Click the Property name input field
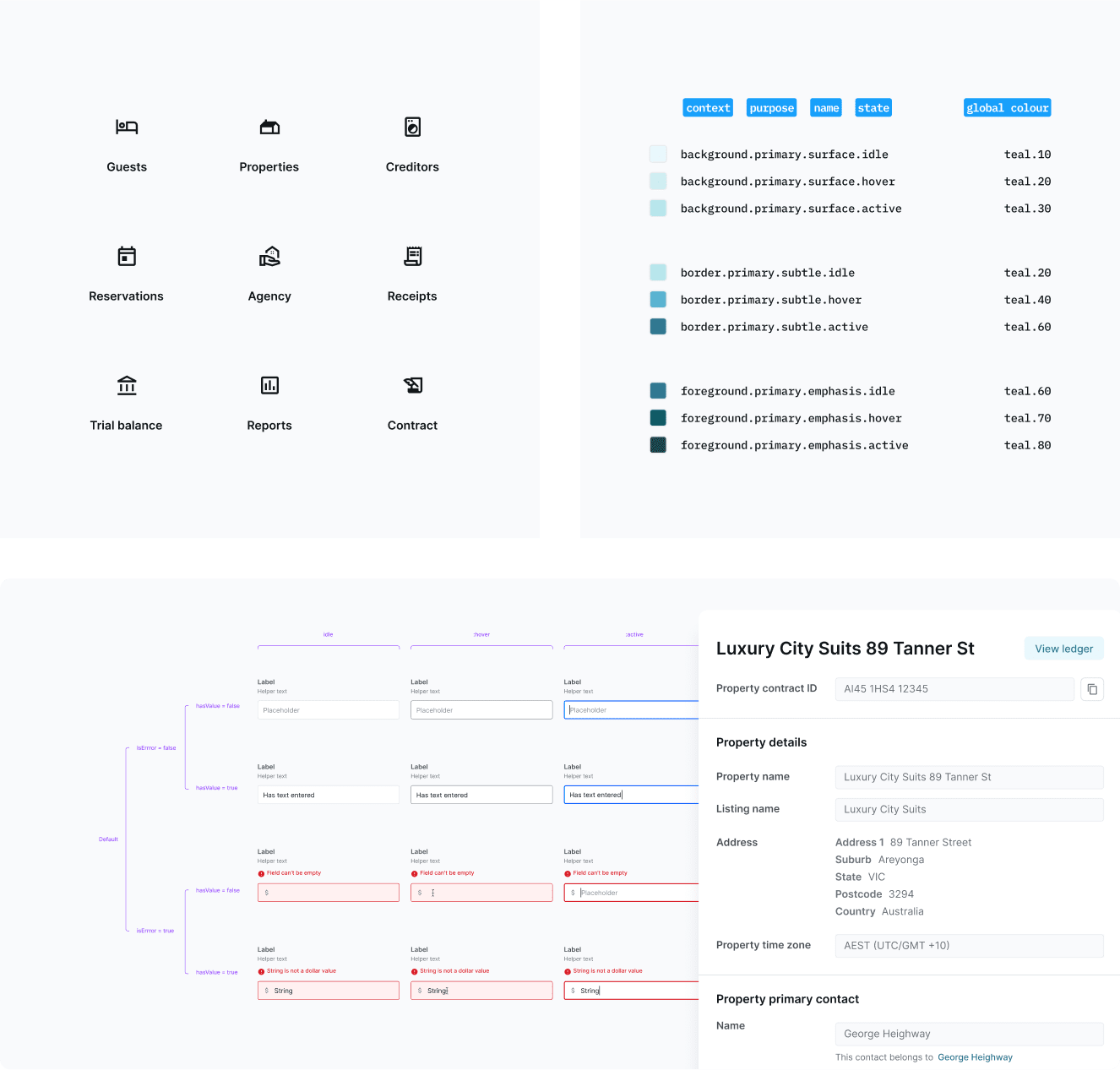The height and width of the screenshot is (1070, 1120). tap(968, 777)
